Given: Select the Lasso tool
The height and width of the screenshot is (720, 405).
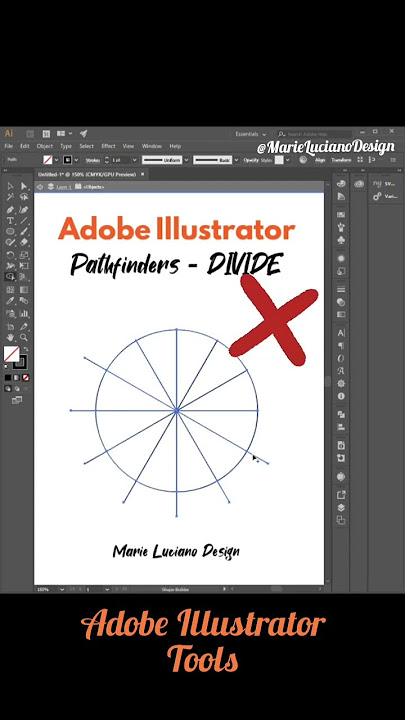Looking at the screenshot, I should coord(24,197).
